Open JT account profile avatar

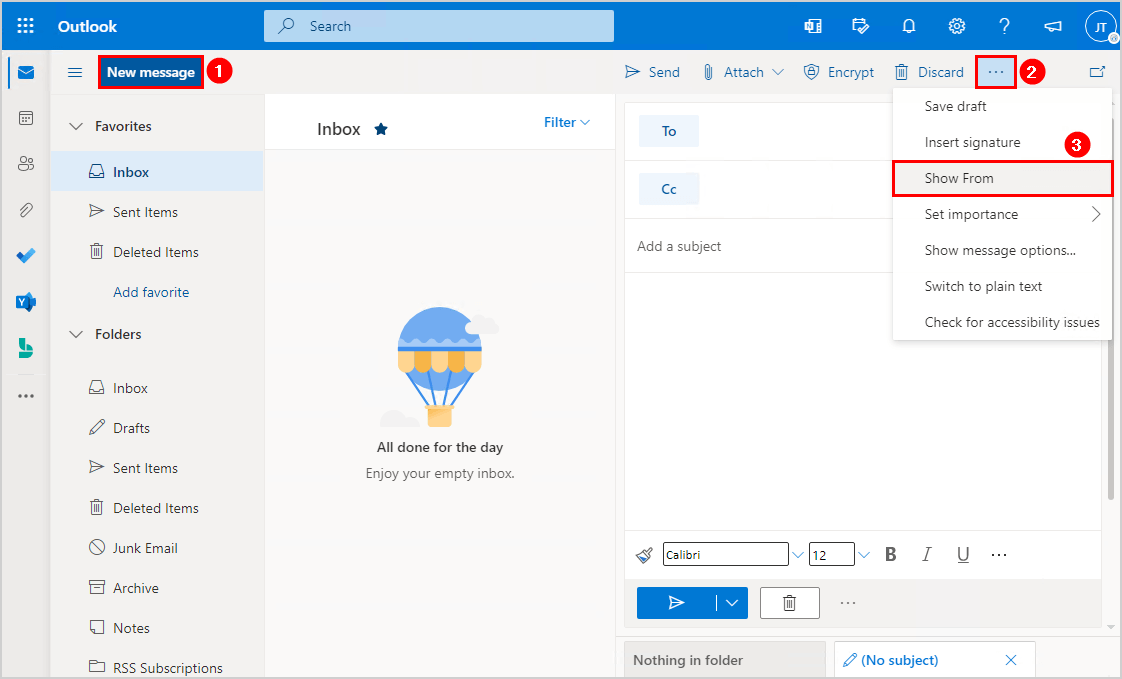[1101, 26]
